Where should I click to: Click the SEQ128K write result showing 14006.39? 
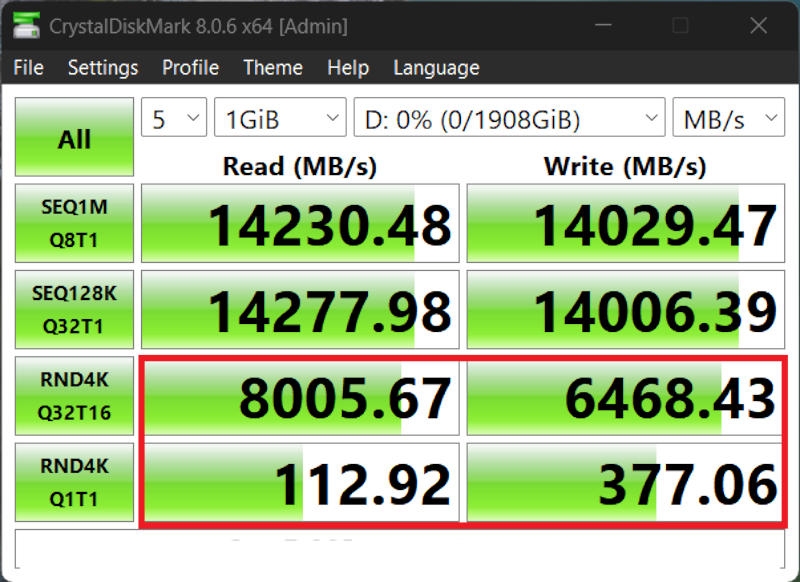[625, 308]
